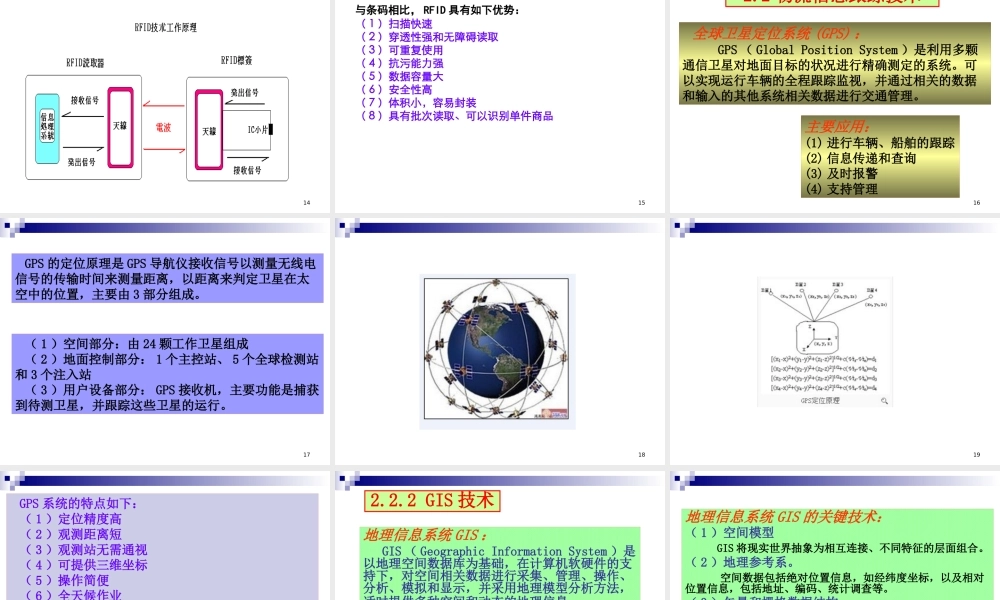1000x600 pixels.
Task: Click the RFID标签 label
Action: [237, 60]
